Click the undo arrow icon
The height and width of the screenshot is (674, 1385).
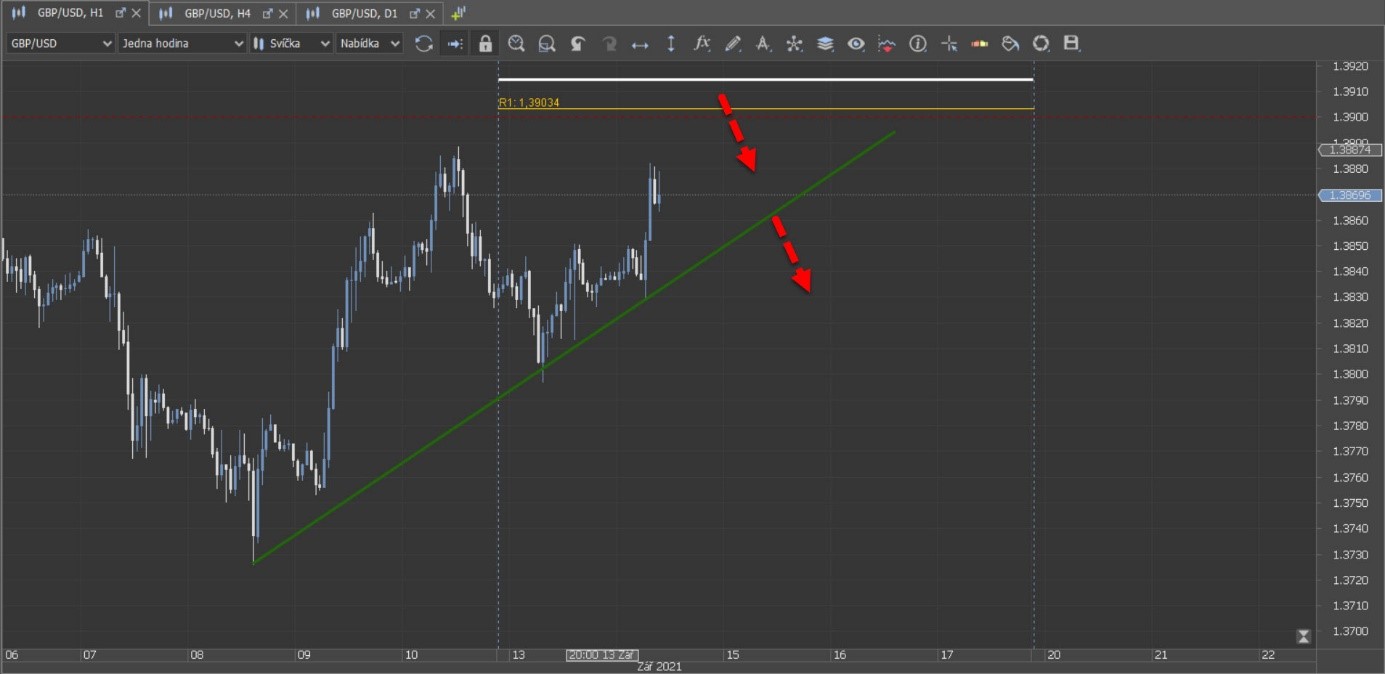(x=578, y=43)
